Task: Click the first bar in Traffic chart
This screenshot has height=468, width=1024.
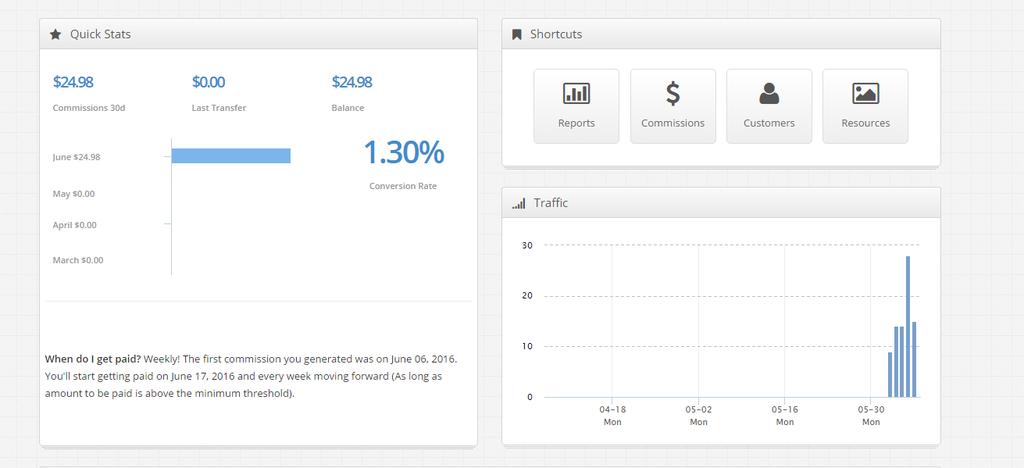Action: point(889,375)
